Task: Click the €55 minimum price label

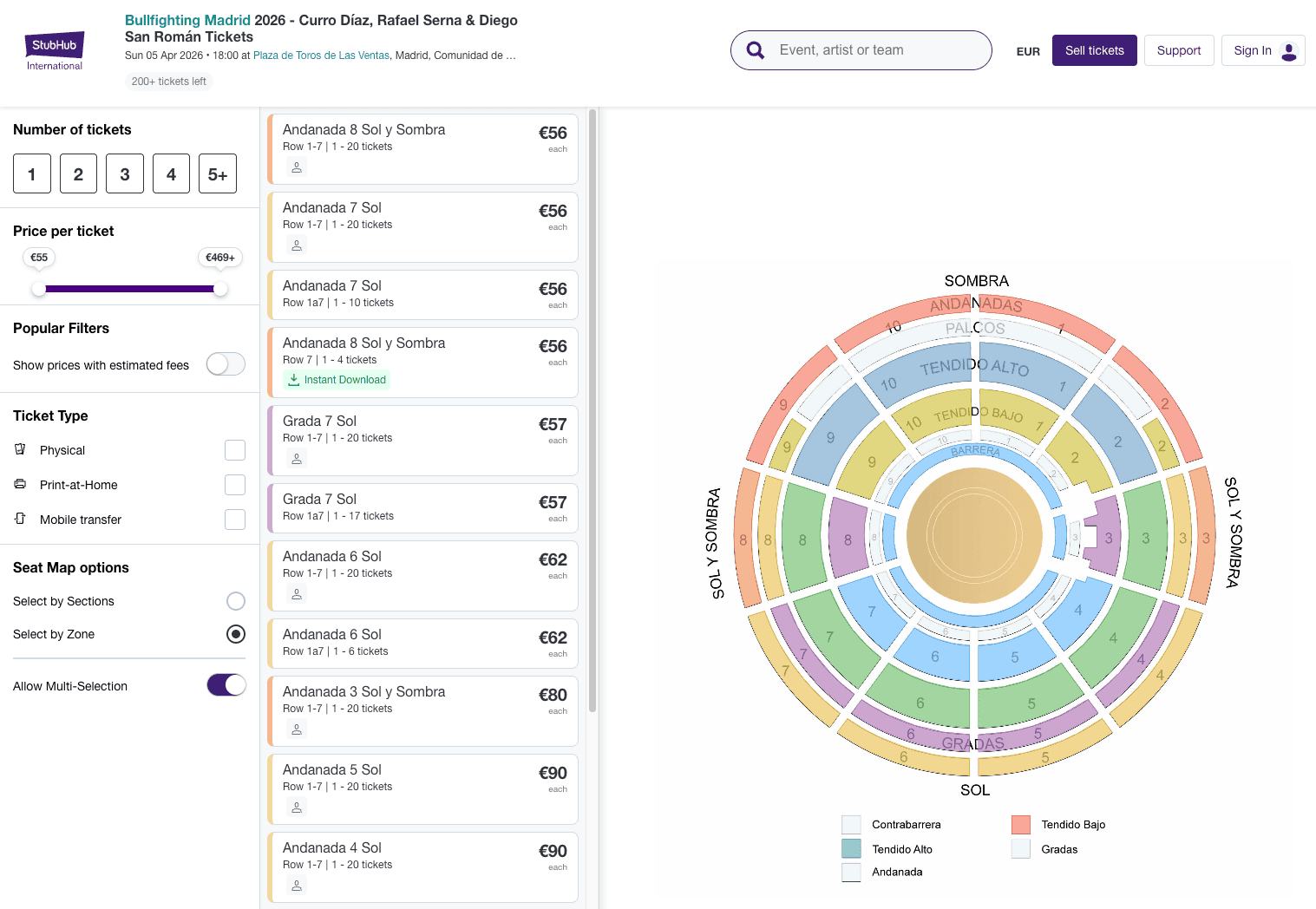Action: tap(39, 258)
